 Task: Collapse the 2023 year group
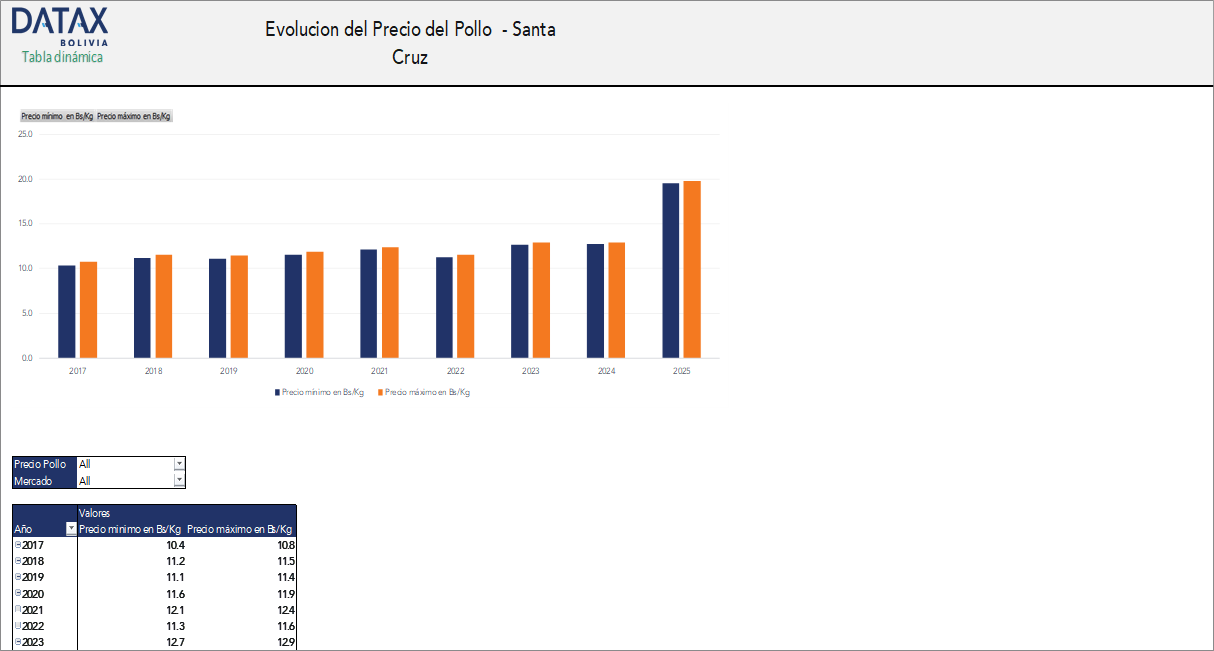point(17,641)
